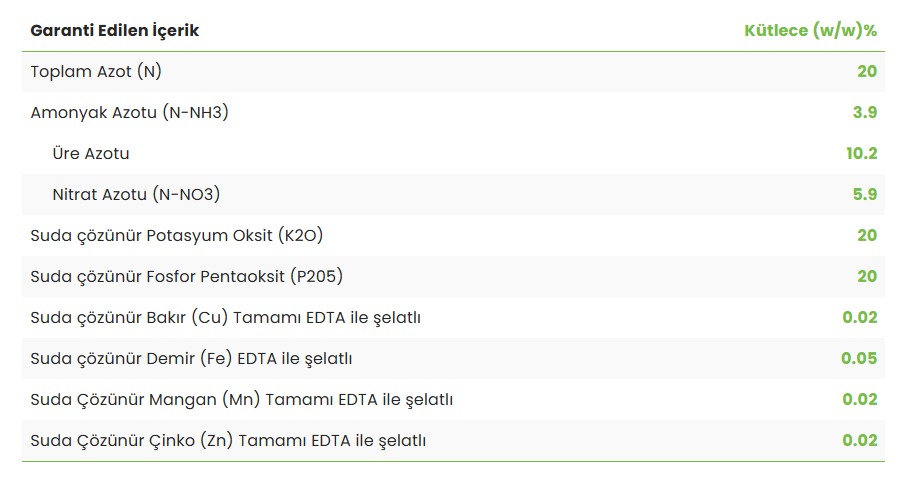Click the Fosfor Pentaoksit value 20
Image resolution: width=907 pixels, height=483 pixels.
[866, 276]
